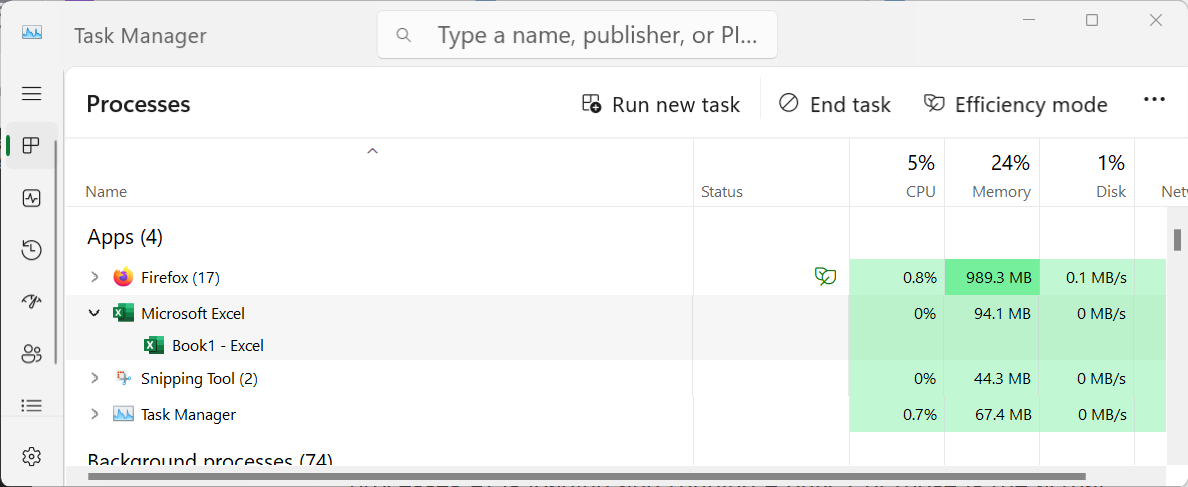Screen dimensions: 1188x487
Task: Open the Details page sidebar icon
Action: [31, 405]
